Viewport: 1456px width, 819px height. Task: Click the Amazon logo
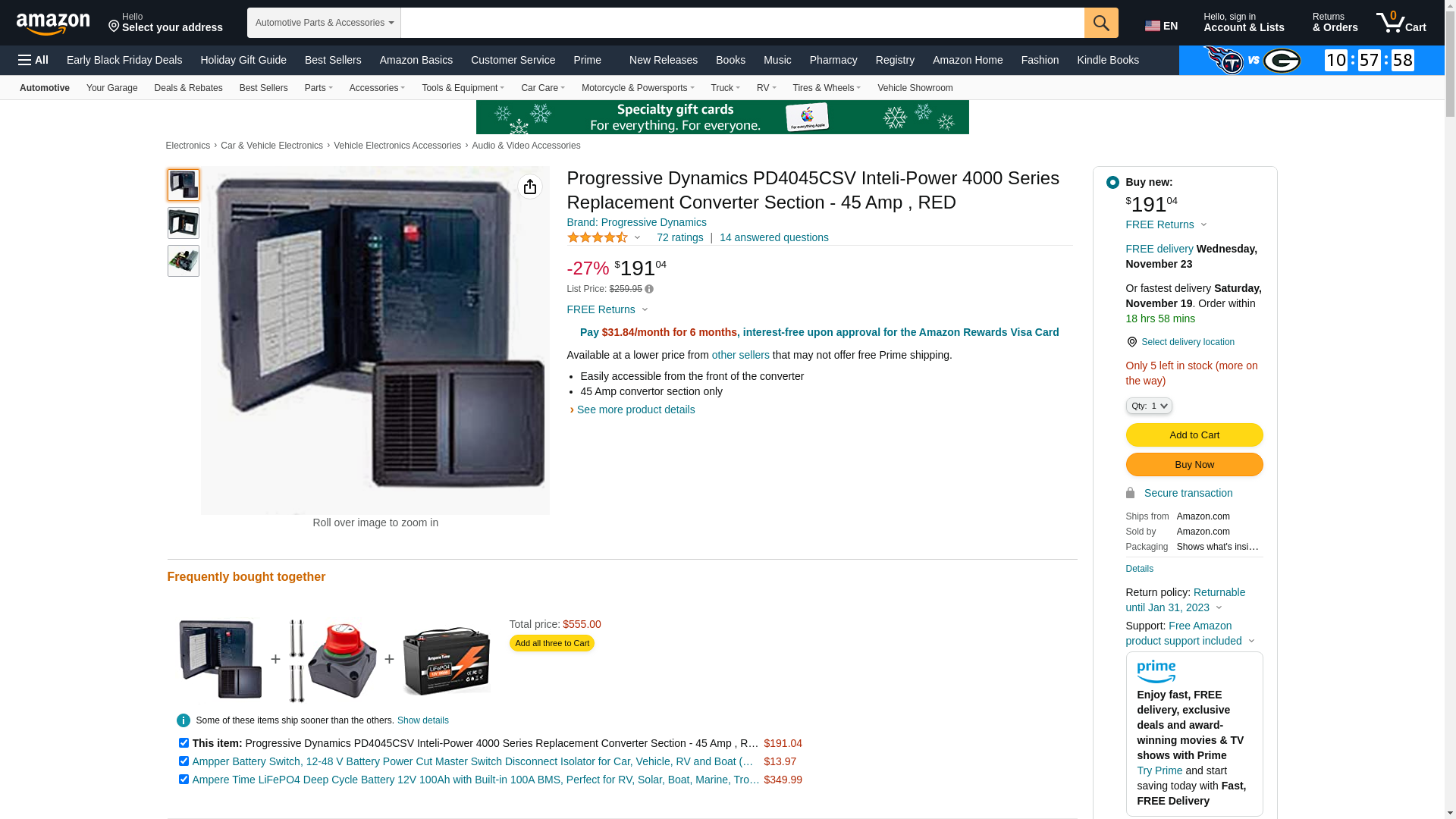coord(53,24)
